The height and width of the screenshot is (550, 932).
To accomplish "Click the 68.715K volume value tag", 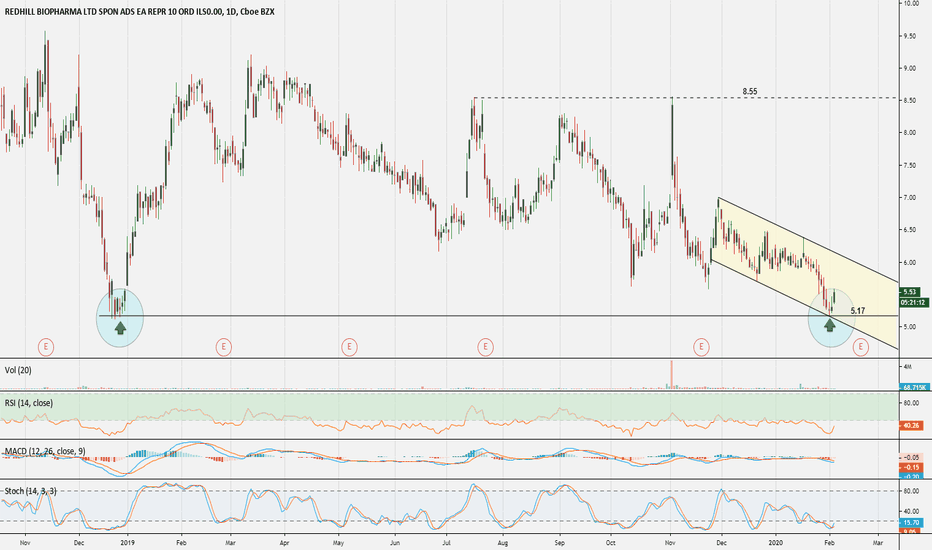I will 914,387.
